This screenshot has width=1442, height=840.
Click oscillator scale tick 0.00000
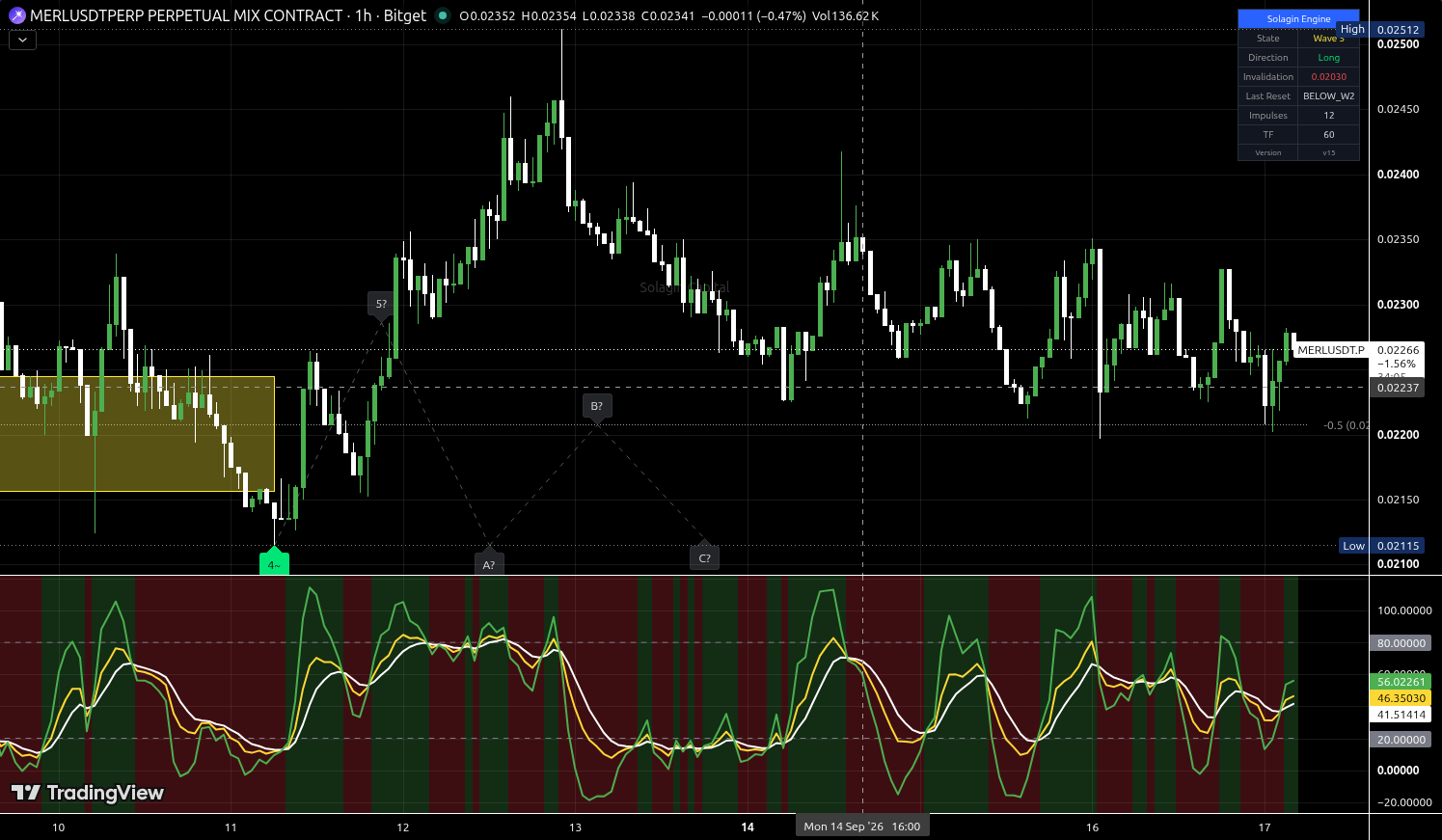click(1398, 771)
